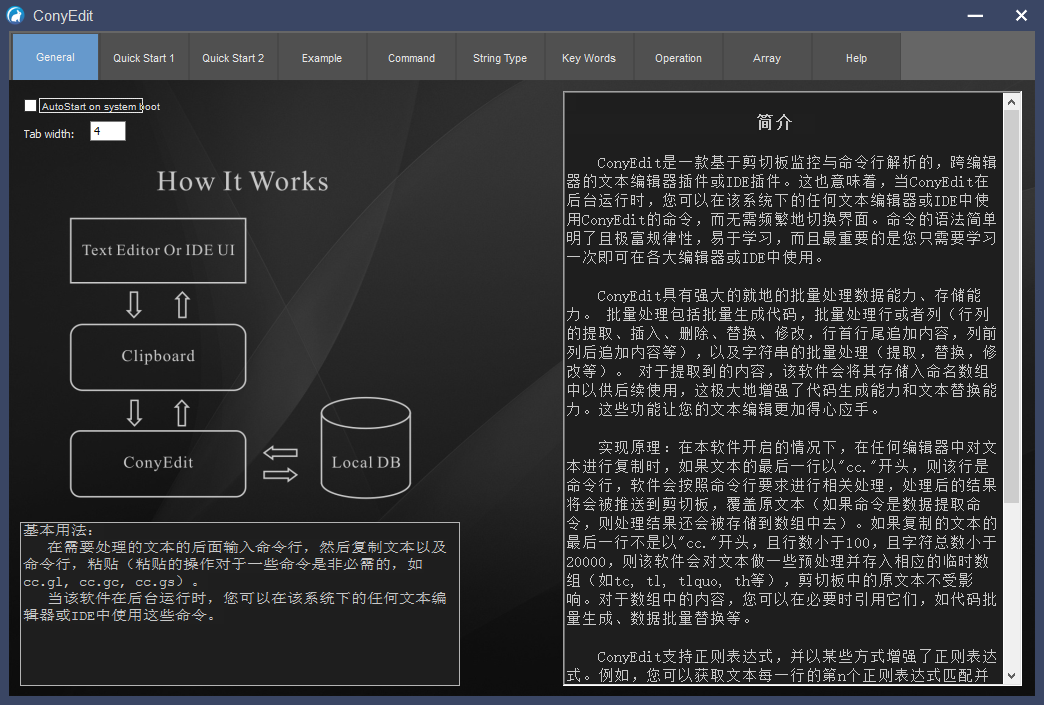The width and height of the screenshot is (1044, 705).
Task: Switch to the Operation tab
Action: [x=678, y=58]
